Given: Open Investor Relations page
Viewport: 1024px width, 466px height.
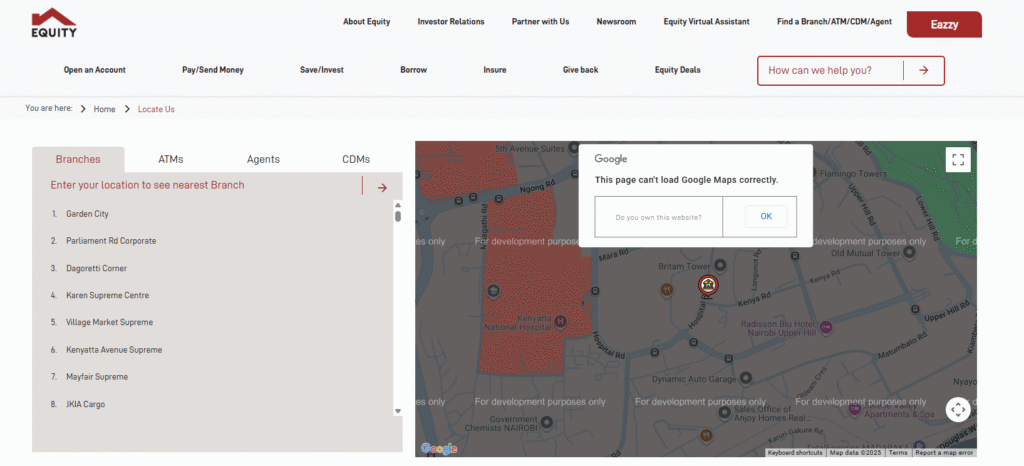Looking at the screenshot, I should pyautogui.click(x=451, y=22).
